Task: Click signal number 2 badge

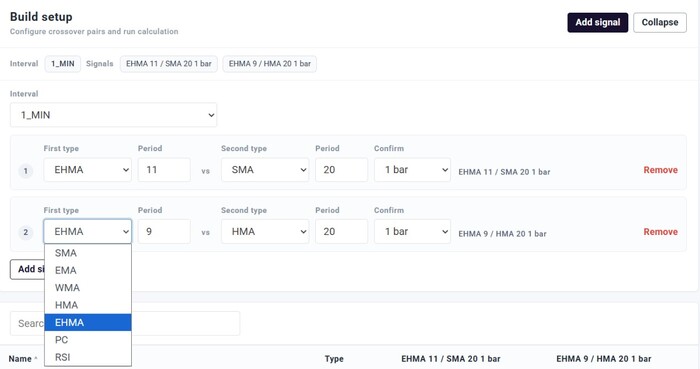Action: click(25, 232)
